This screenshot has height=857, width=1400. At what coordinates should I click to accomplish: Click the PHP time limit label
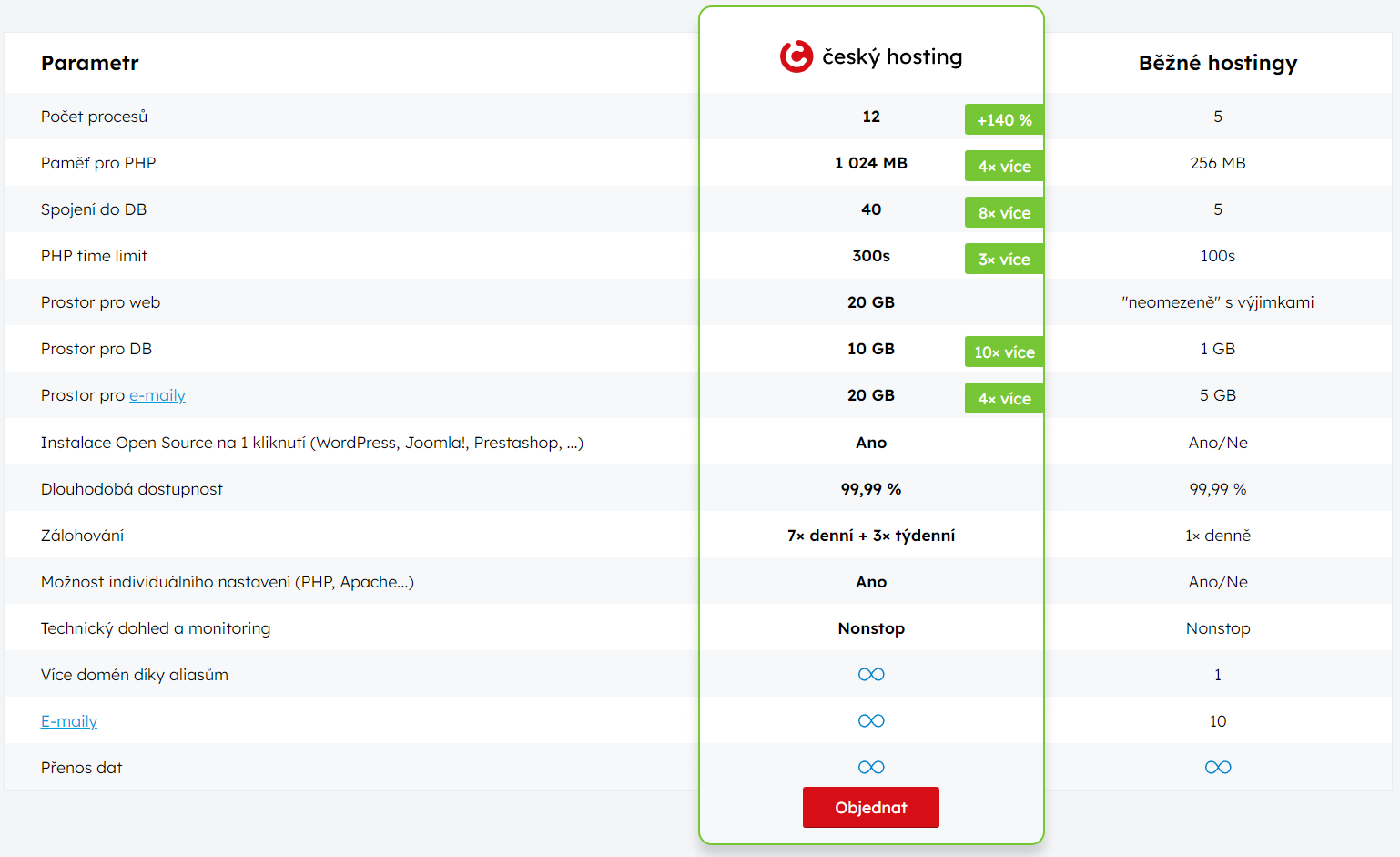coord(94,256)
